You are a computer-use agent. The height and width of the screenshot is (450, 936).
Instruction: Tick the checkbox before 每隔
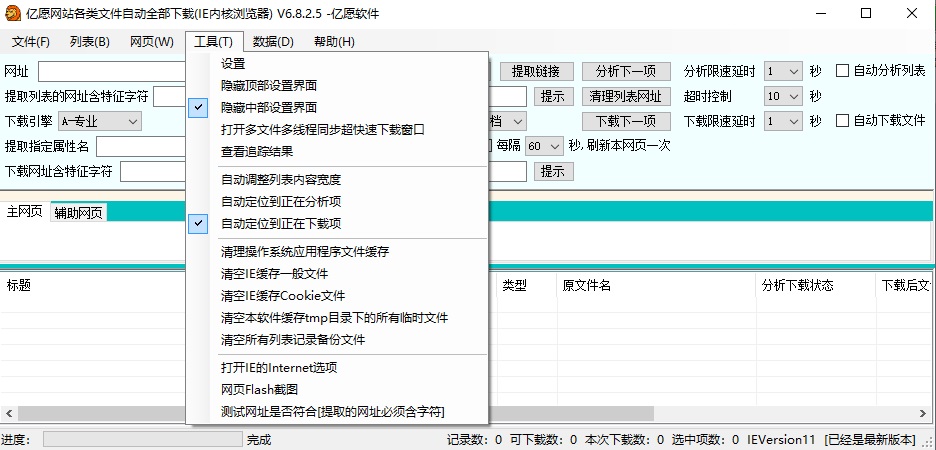point(490,145)
